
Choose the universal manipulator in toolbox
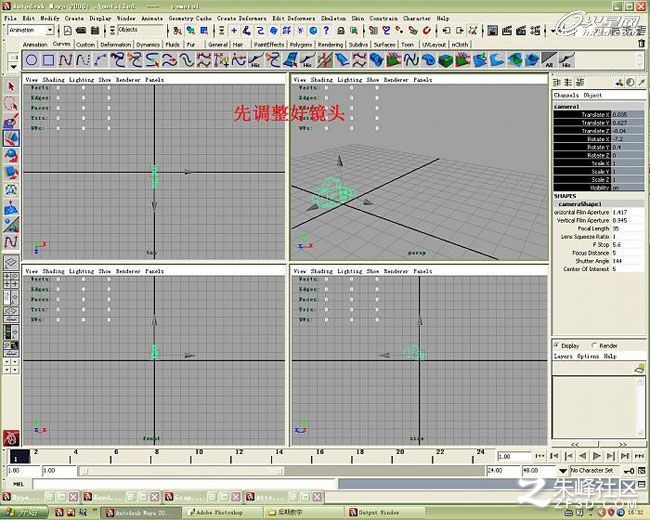[11, 190]
